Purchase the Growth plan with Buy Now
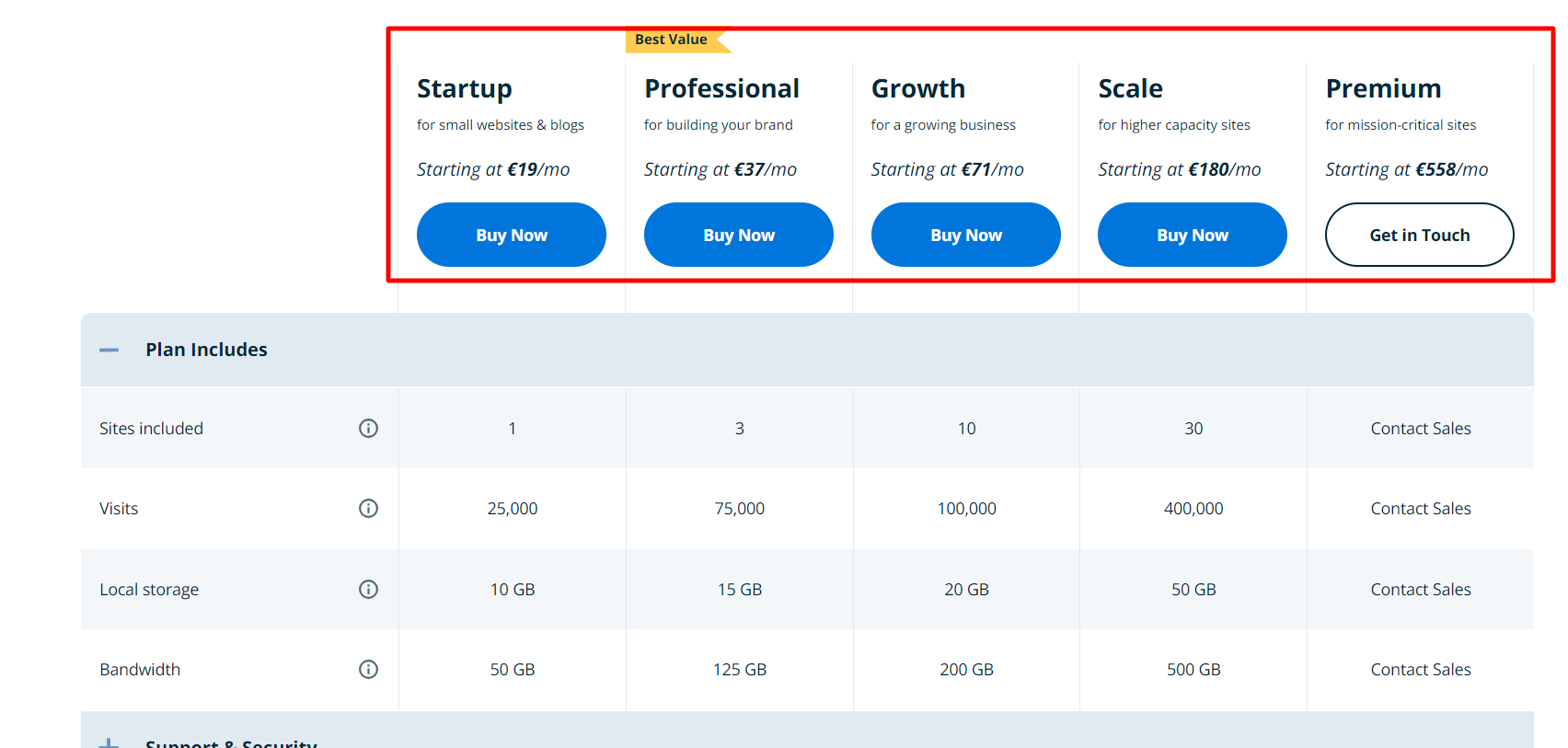This screenshot has width=1568, height=748. click(966, 235)
